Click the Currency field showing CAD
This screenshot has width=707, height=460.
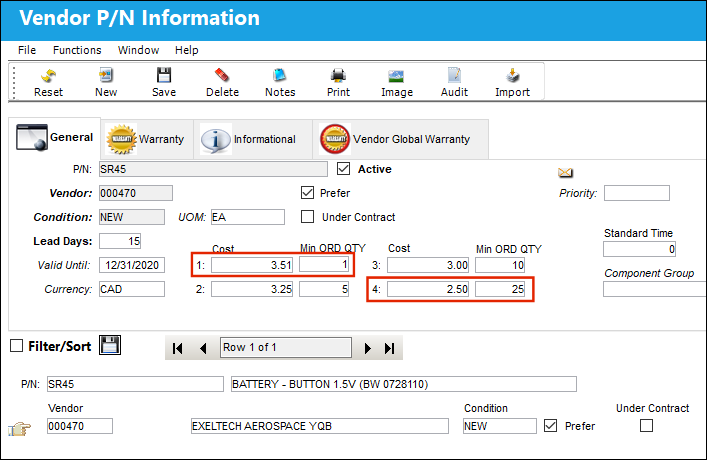pos(132,289)
